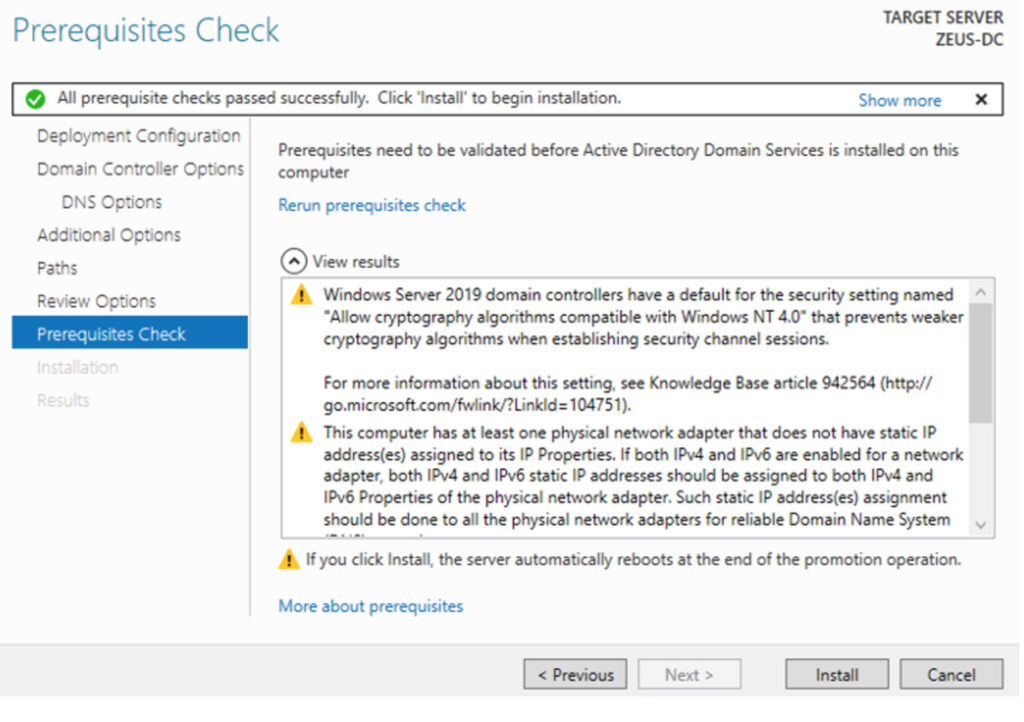This screenshot has width=1024, height=722.
Task: Click Rerun prerequisites check link
Action: pos(372,205)
